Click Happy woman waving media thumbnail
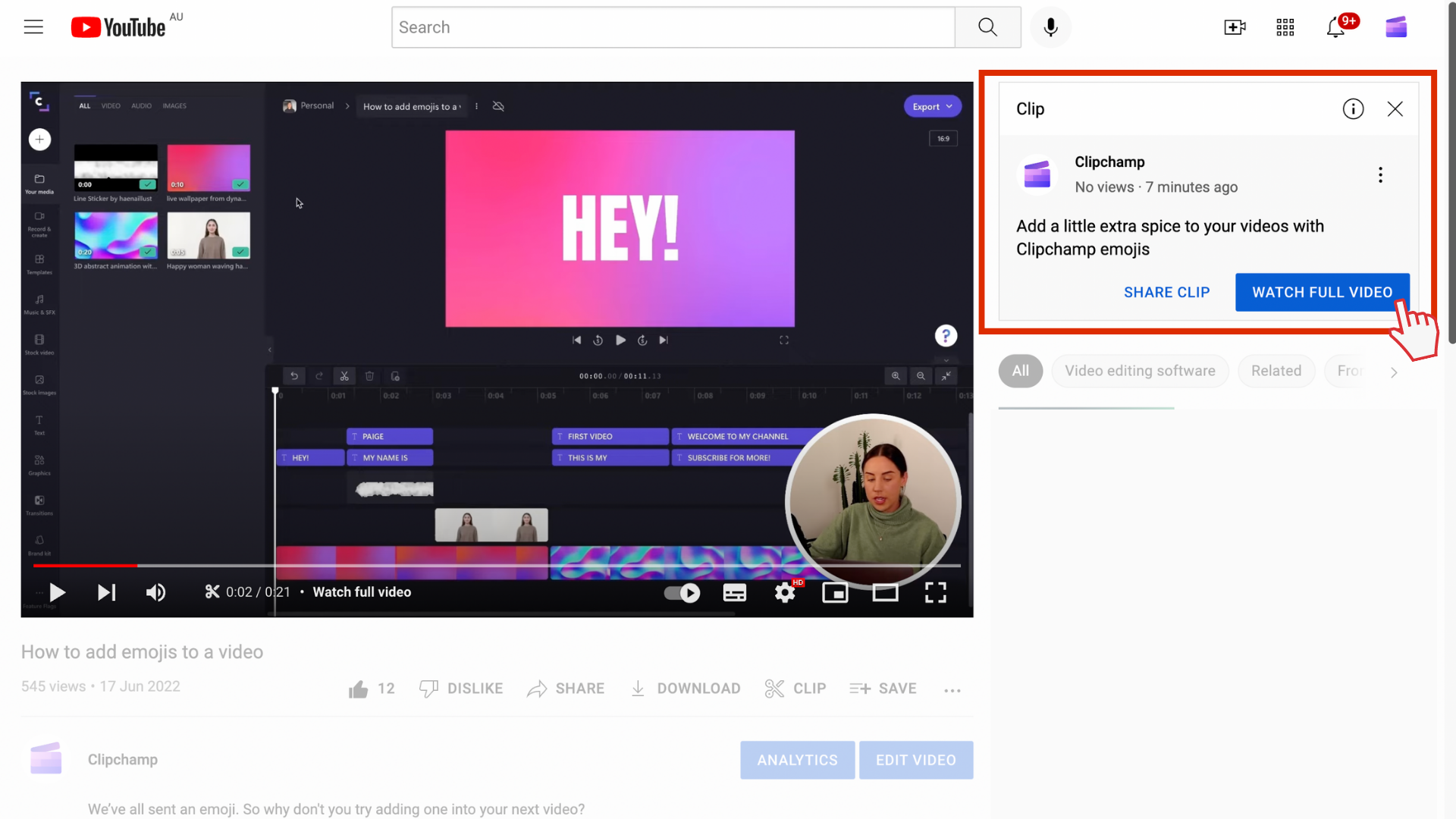The width and height of the screenshot is (1456, 819). point(209,235)
